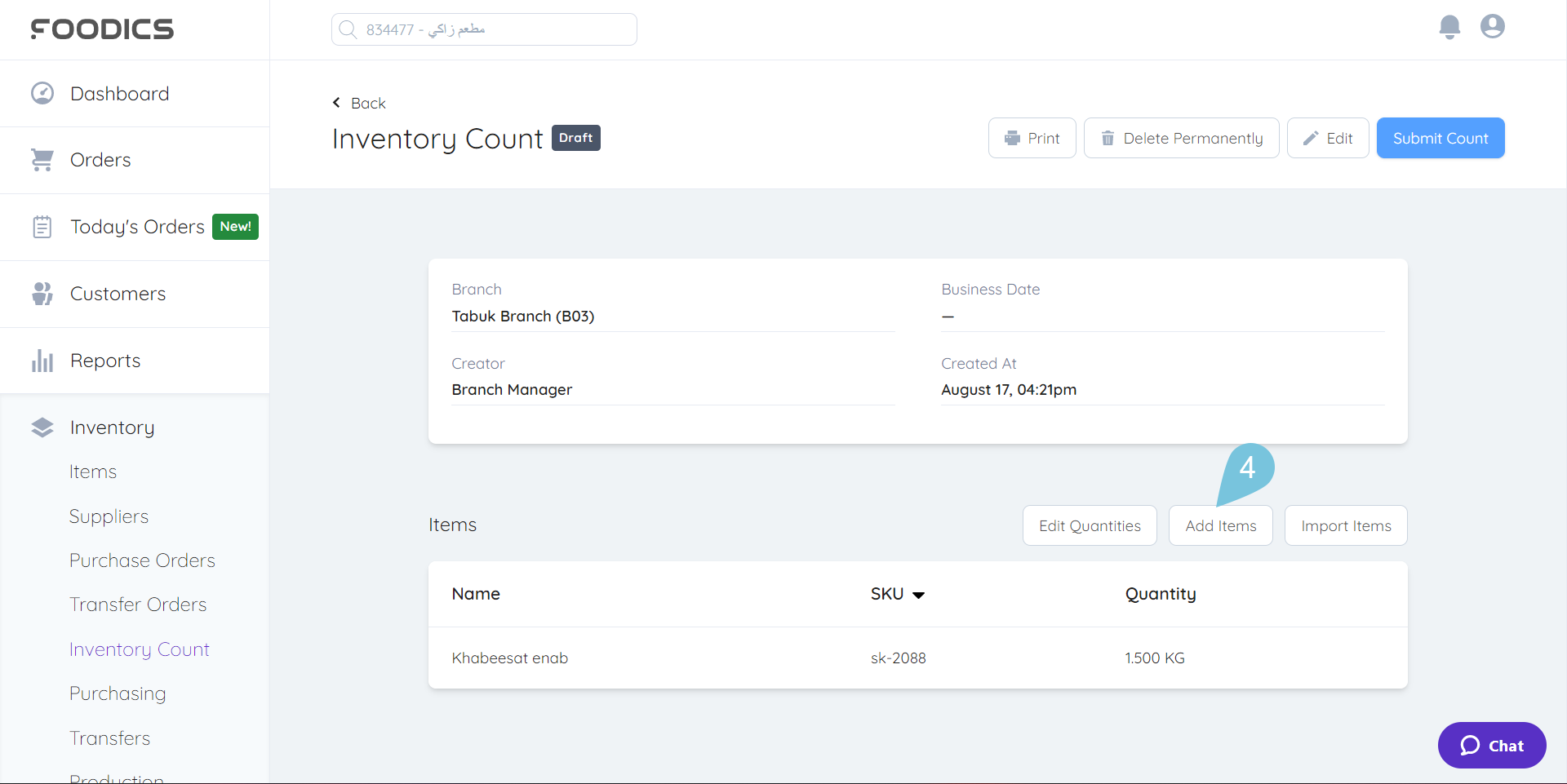
Task: Click the Edit button
Action: (1328, 138)
